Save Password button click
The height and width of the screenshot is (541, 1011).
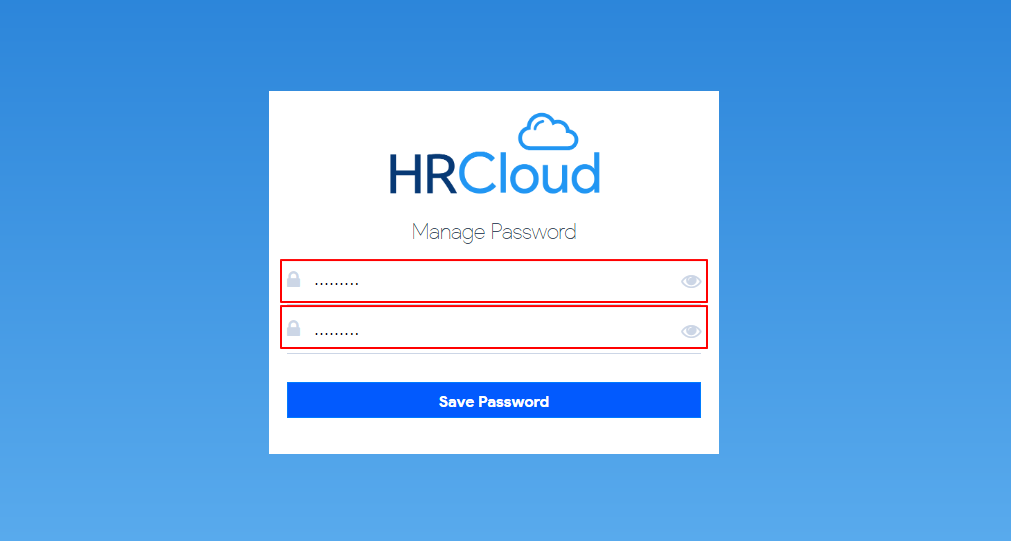(494, 400)
